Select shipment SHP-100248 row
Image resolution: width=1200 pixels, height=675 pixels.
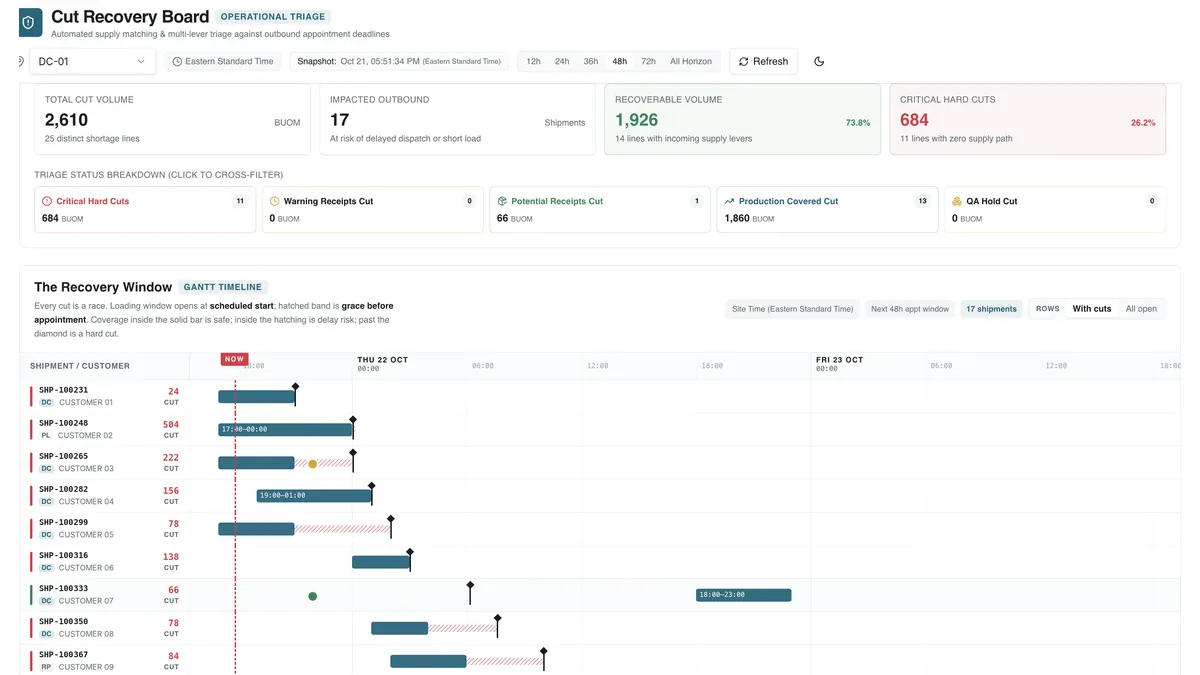click(x=600, y=429)
